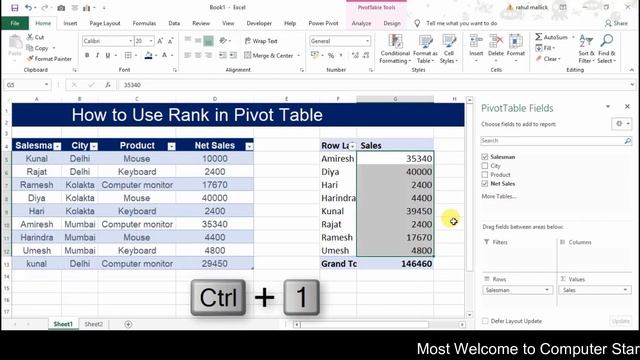Click the More Tables link
The height and width of the screenshot is (360, 640).
pos(499,196)
